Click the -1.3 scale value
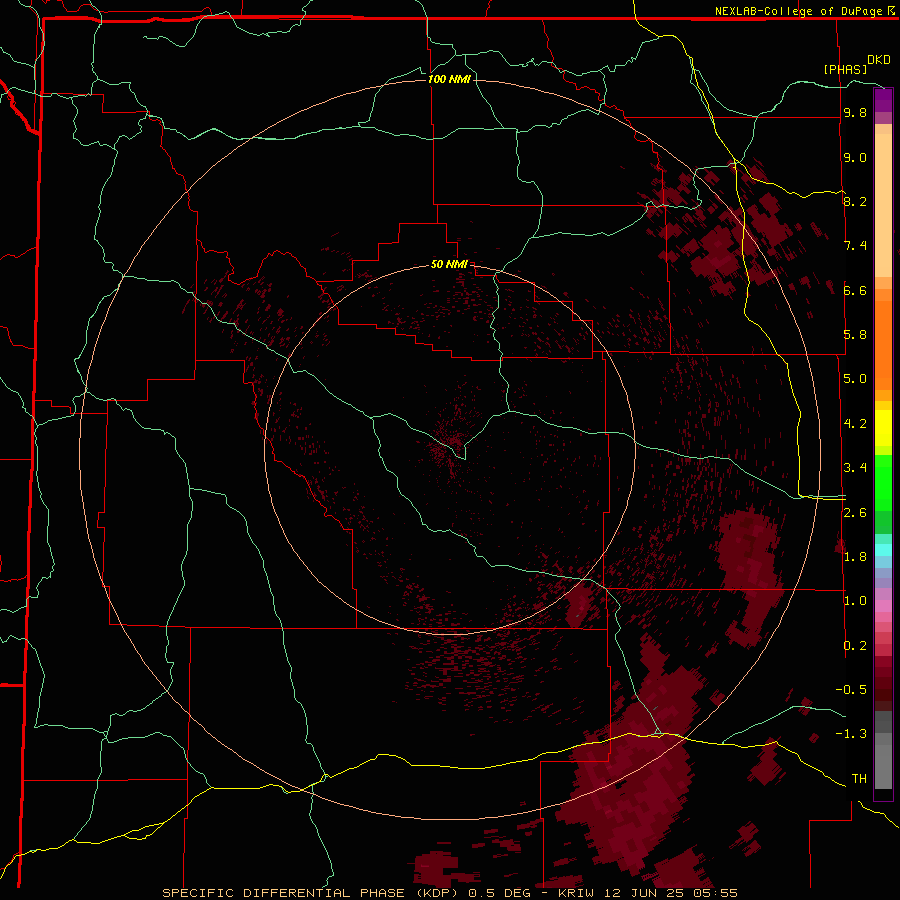 pyautogui.click(x=851, y=734)
